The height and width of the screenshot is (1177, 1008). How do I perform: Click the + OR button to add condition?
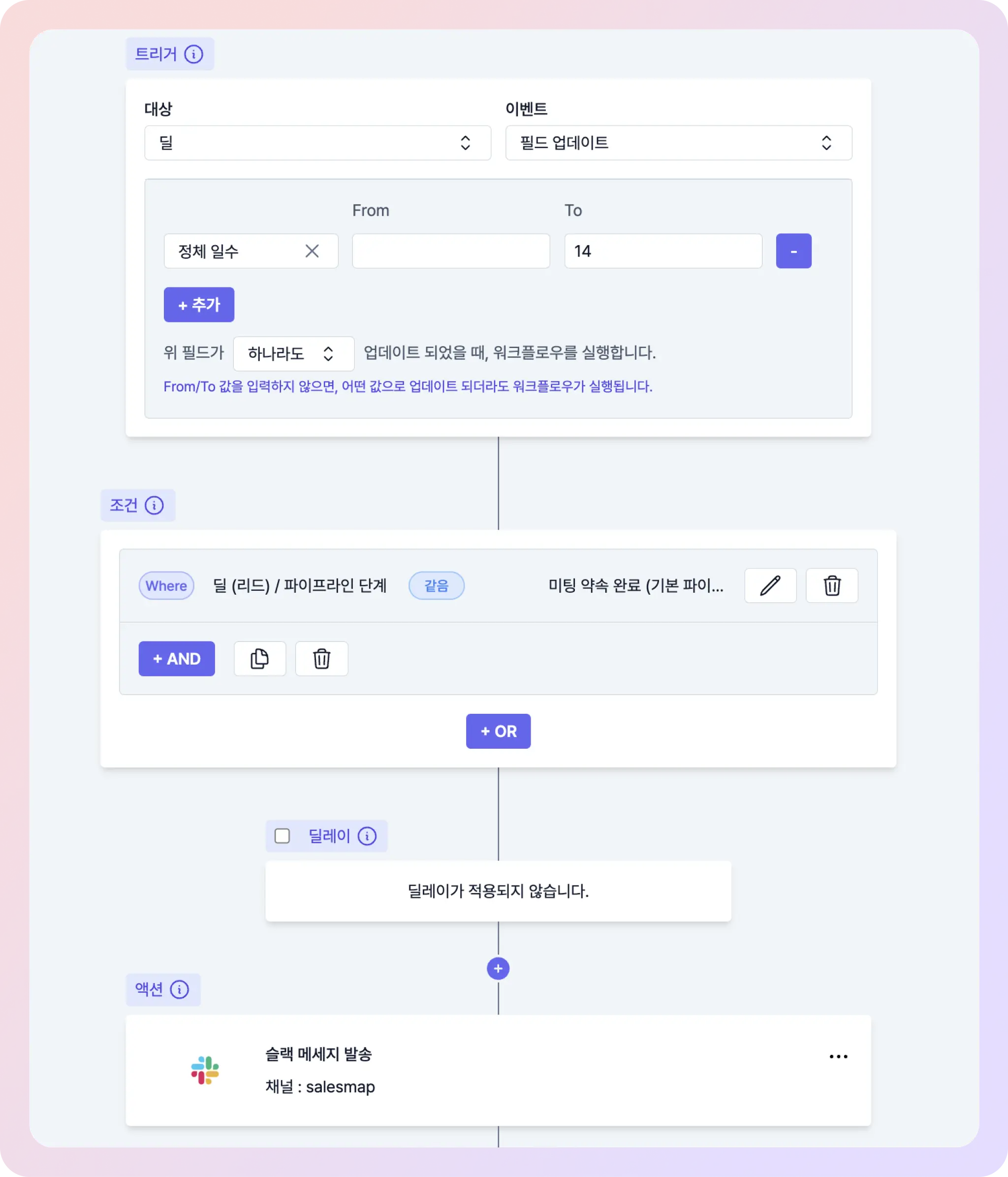498,731
